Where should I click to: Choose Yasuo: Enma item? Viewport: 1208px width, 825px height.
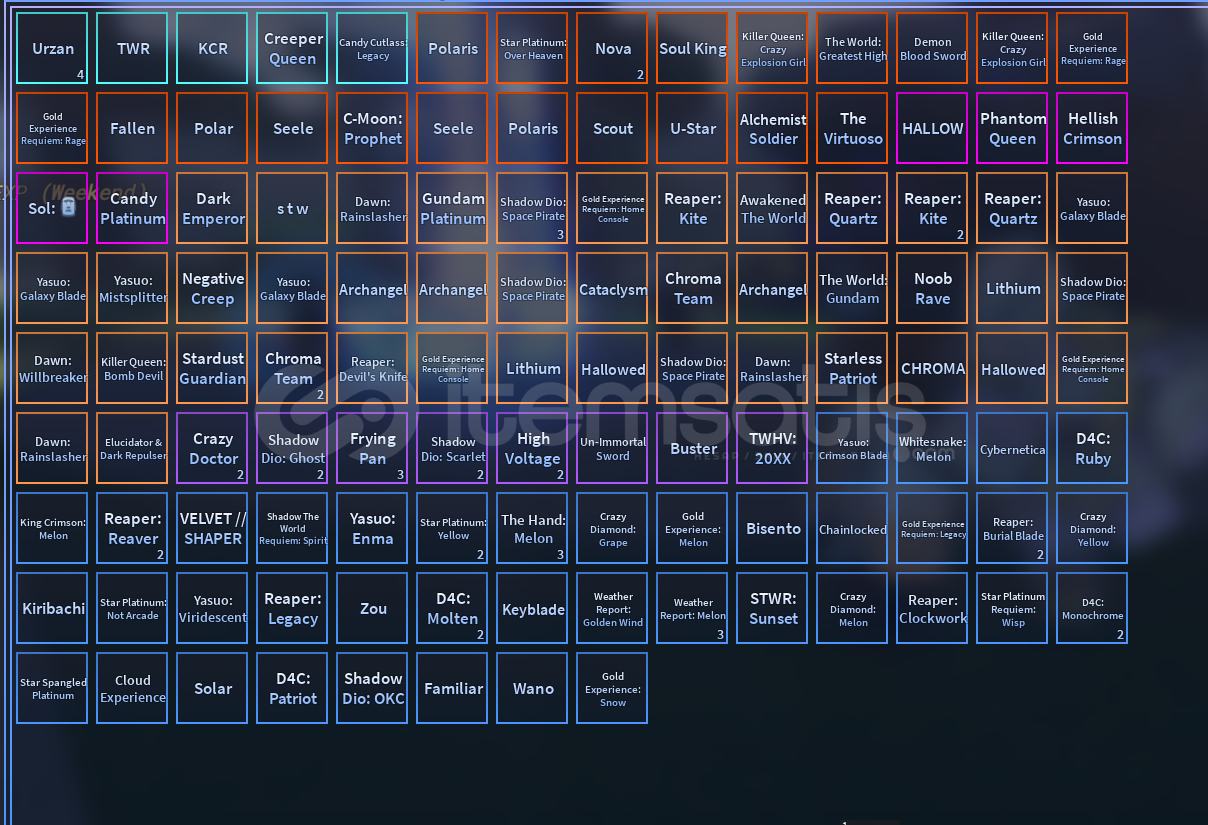coord(372,528)
